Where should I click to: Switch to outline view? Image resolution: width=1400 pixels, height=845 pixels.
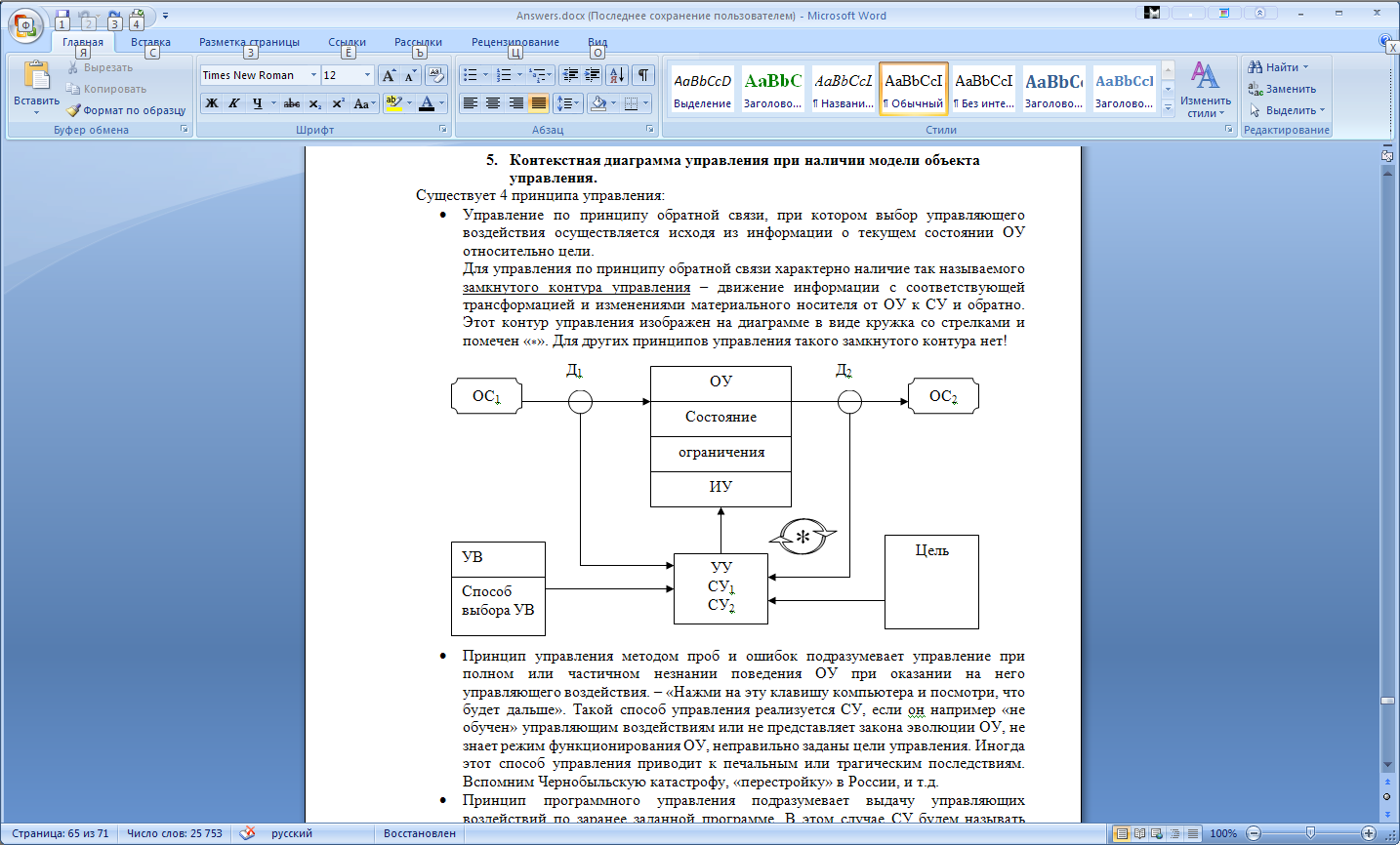coord(1174,833)
